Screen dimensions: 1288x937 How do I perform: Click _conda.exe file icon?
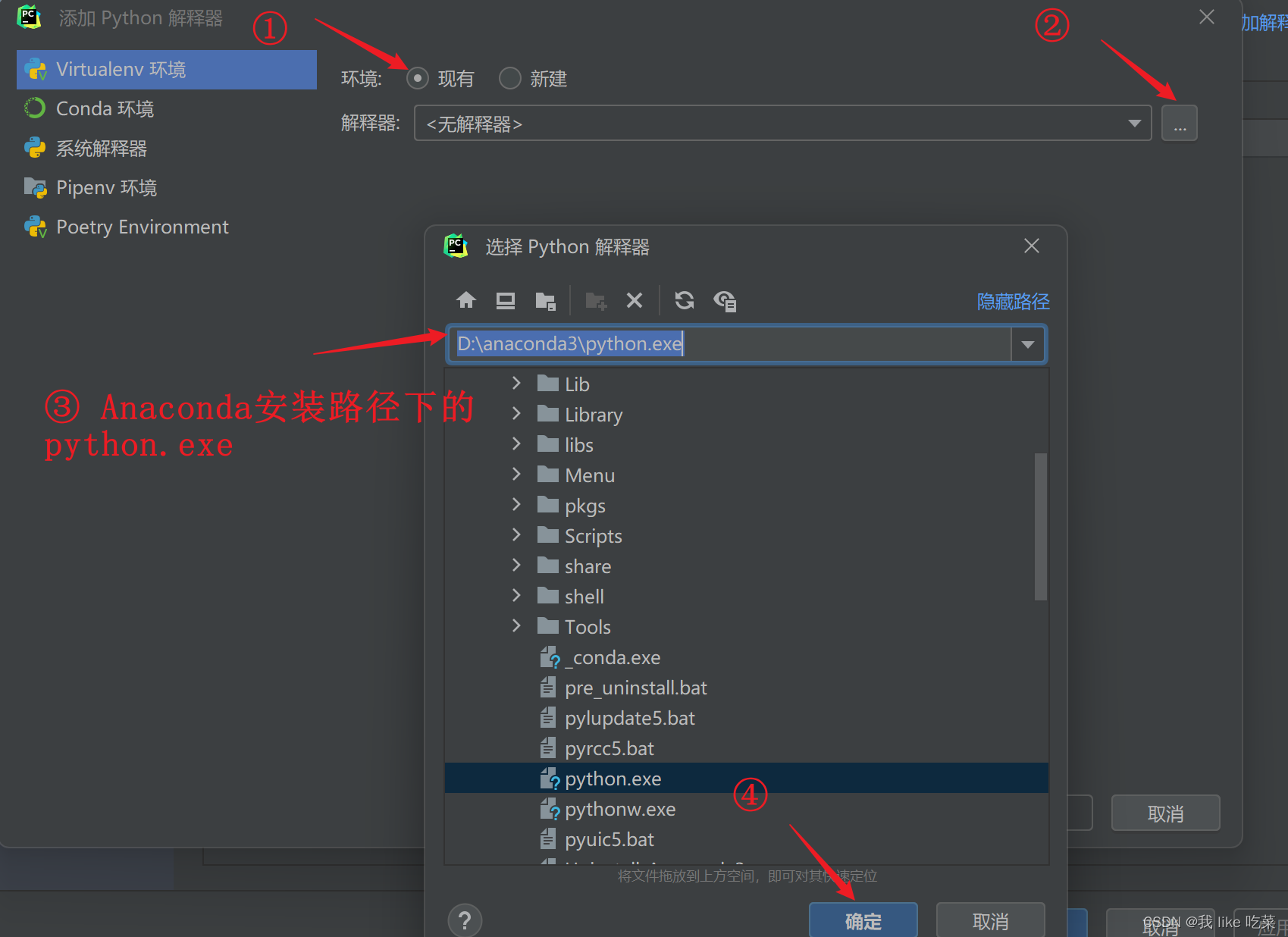pos(550,657)
